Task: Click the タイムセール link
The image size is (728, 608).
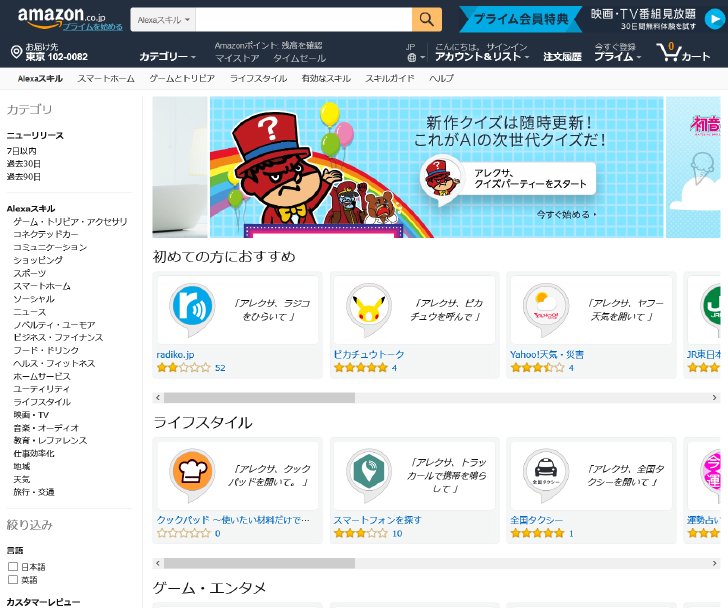Action: tap(299, 58)
